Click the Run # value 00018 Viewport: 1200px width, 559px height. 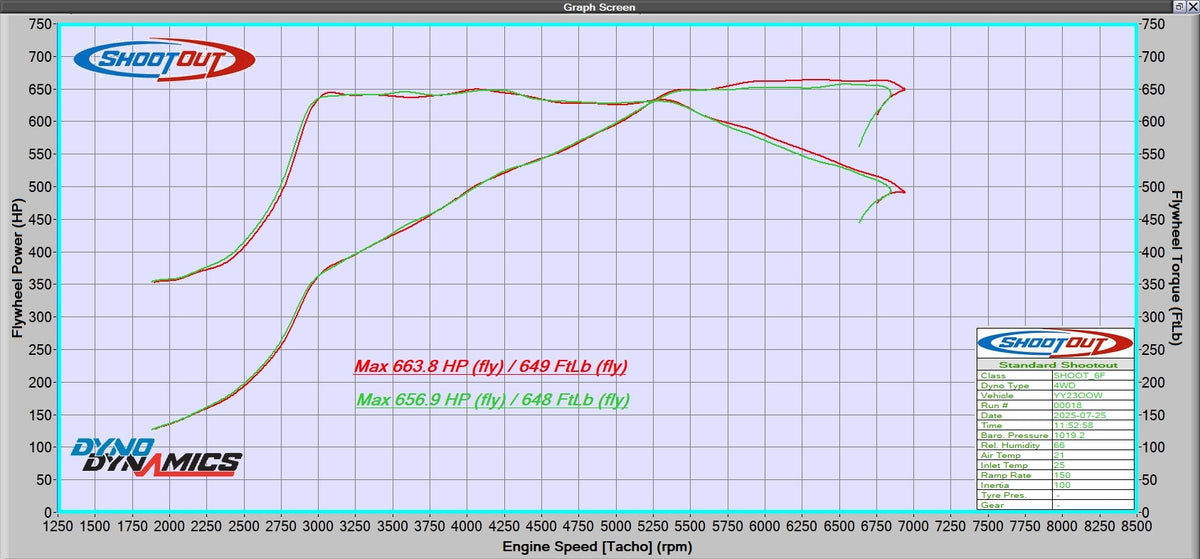point(1067,405)
